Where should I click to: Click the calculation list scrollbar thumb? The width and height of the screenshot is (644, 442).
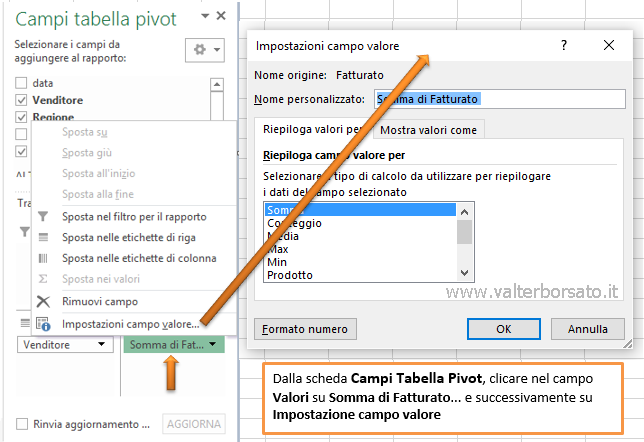point(465,232)
